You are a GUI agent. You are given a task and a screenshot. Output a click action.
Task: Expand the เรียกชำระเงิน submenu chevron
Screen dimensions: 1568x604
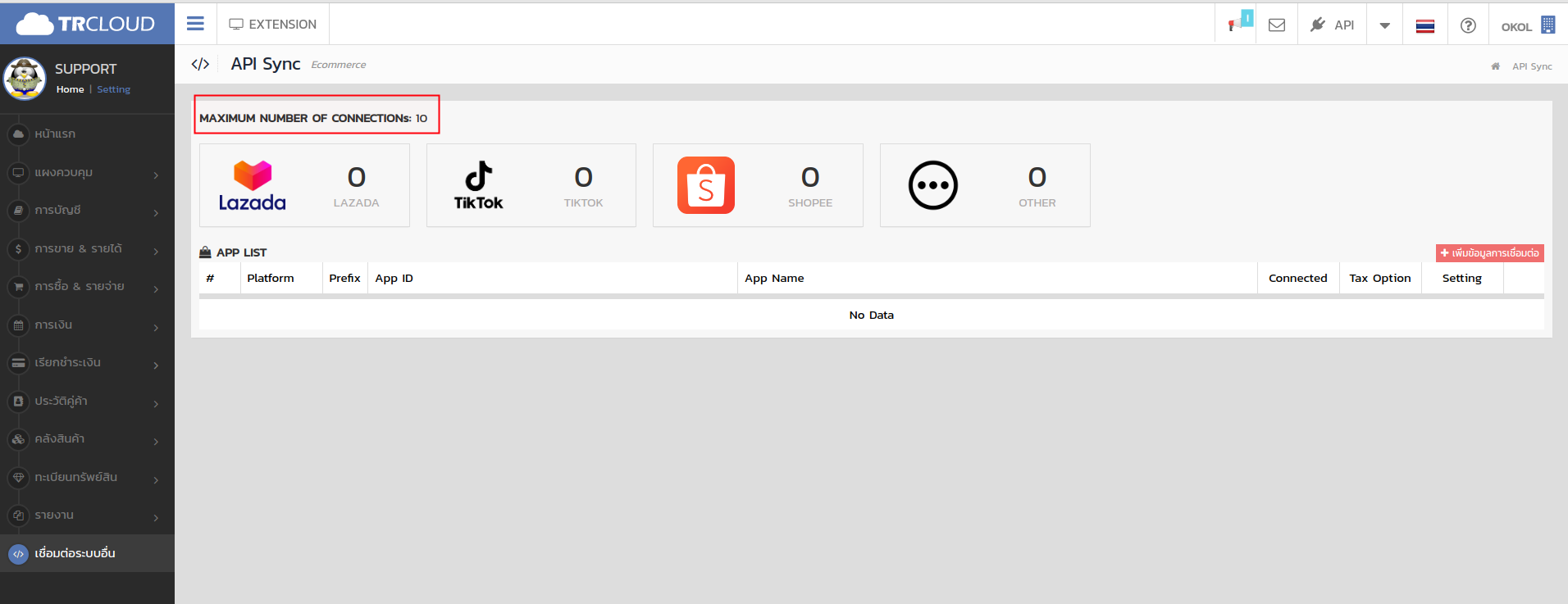pyautogui.click(x=156, y=365)
